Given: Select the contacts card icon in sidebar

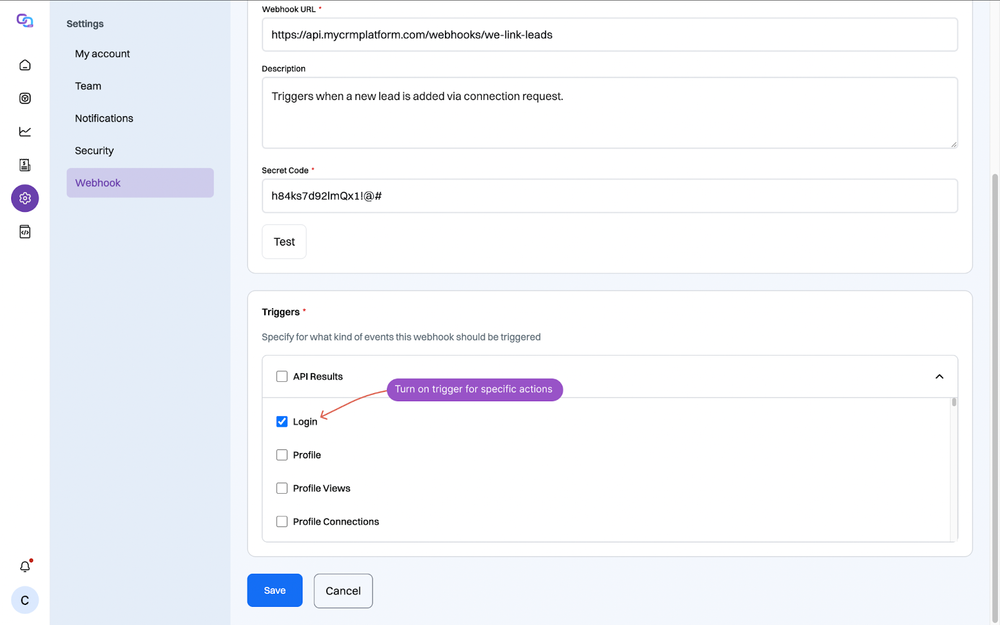Looking at the screenshot, I should point(24,164).
